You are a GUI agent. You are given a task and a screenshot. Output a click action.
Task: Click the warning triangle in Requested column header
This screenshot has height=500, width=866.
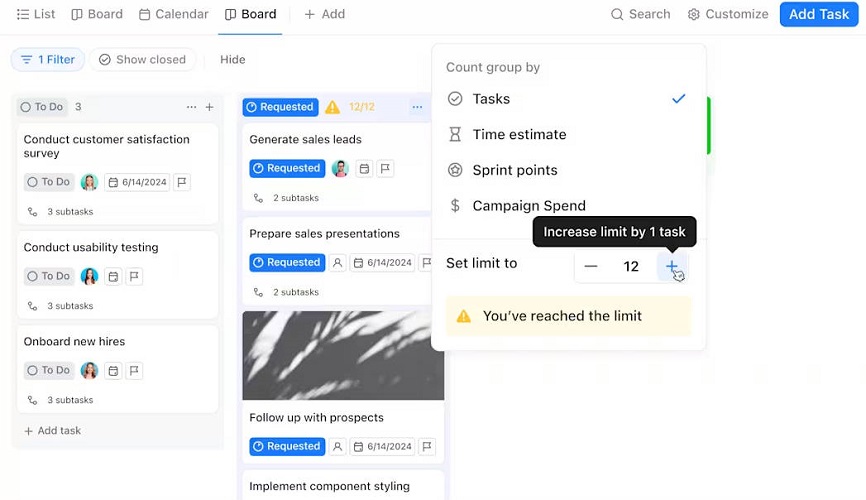[x=332, y=107]
